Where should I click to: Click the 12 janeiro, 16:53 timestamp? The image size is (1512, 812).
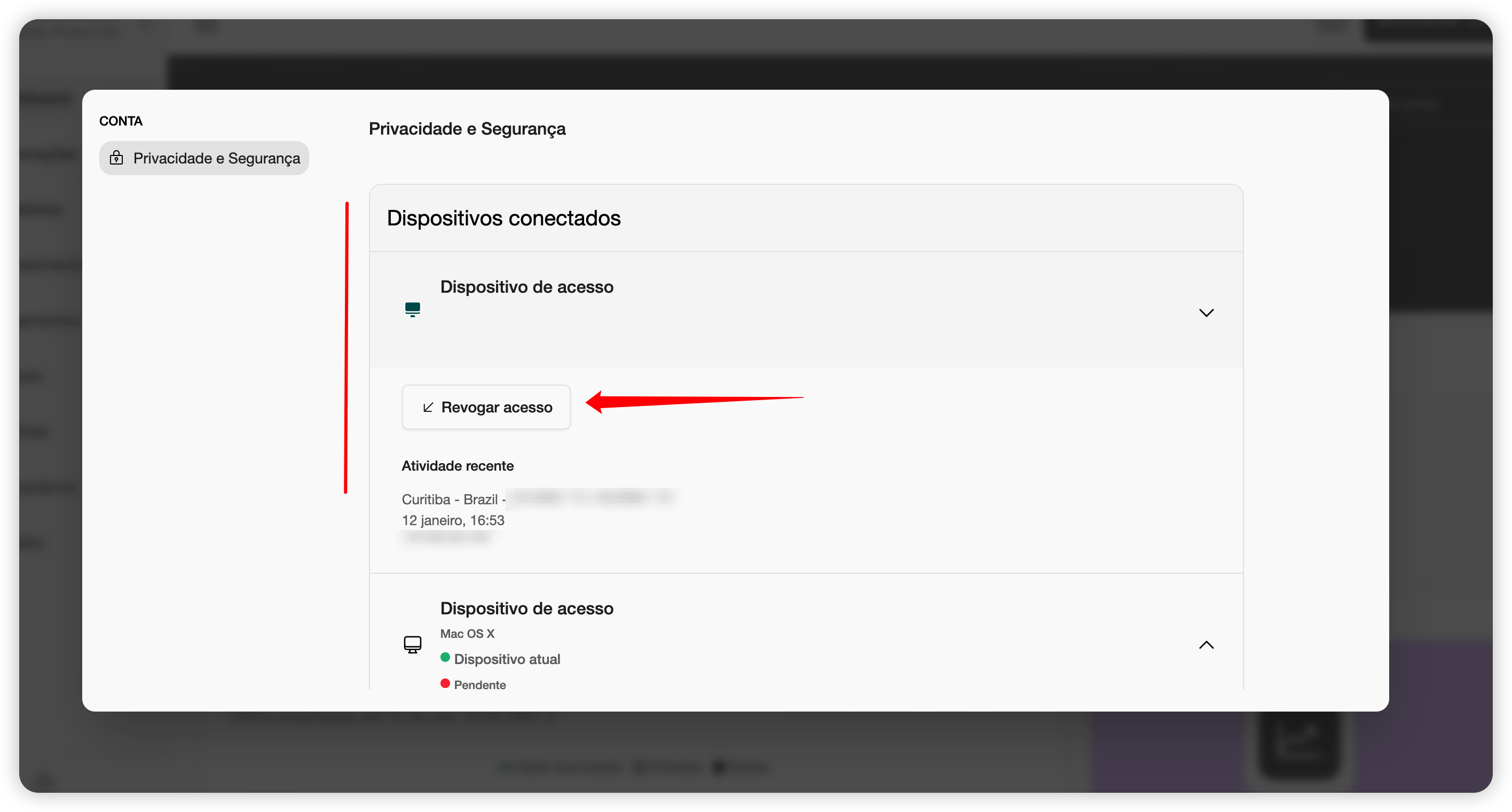(x=453, y=520)
